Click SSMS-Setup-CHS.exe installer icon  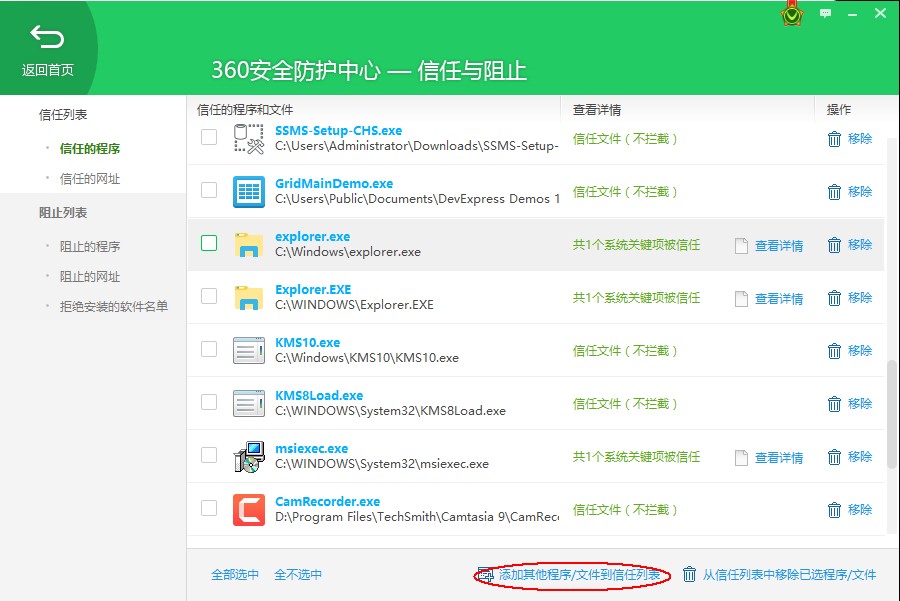click(x=249, y=139)
